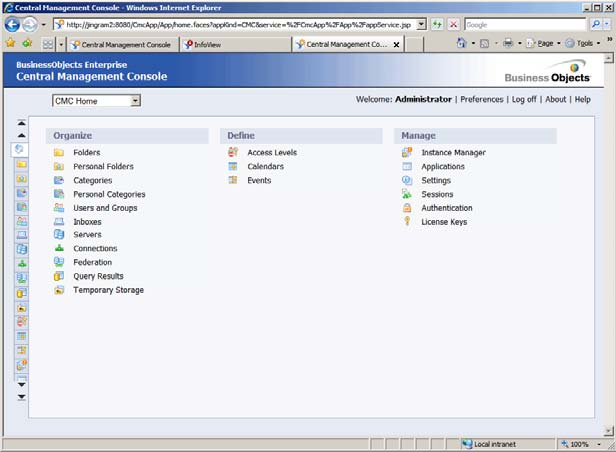Click the Home icon in IE toolbar

point(462,43)
